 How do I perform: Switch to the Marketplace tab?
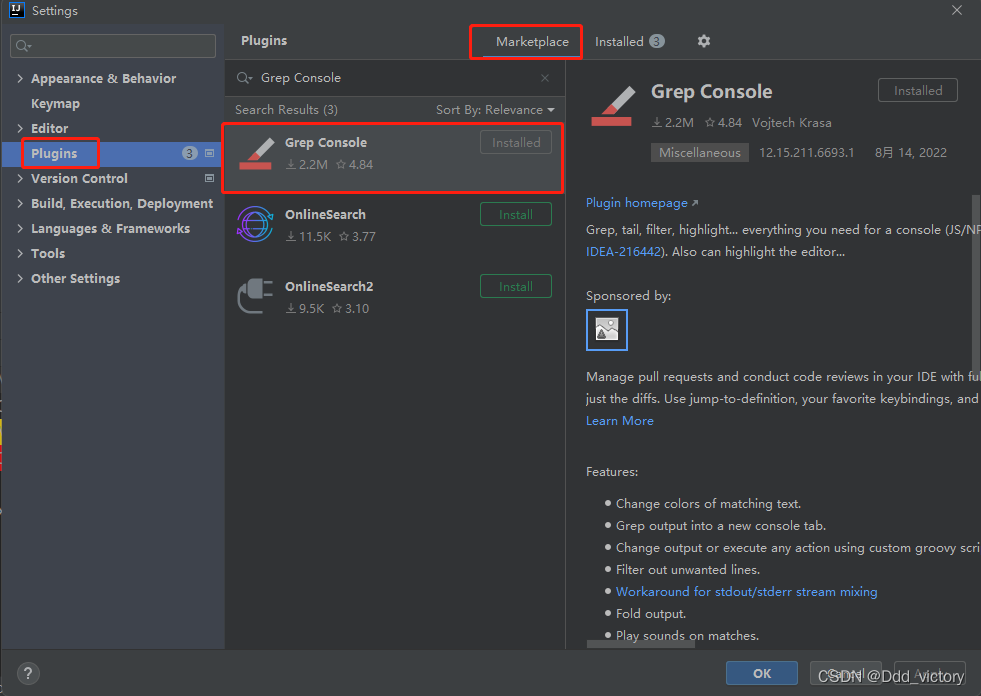532,42
